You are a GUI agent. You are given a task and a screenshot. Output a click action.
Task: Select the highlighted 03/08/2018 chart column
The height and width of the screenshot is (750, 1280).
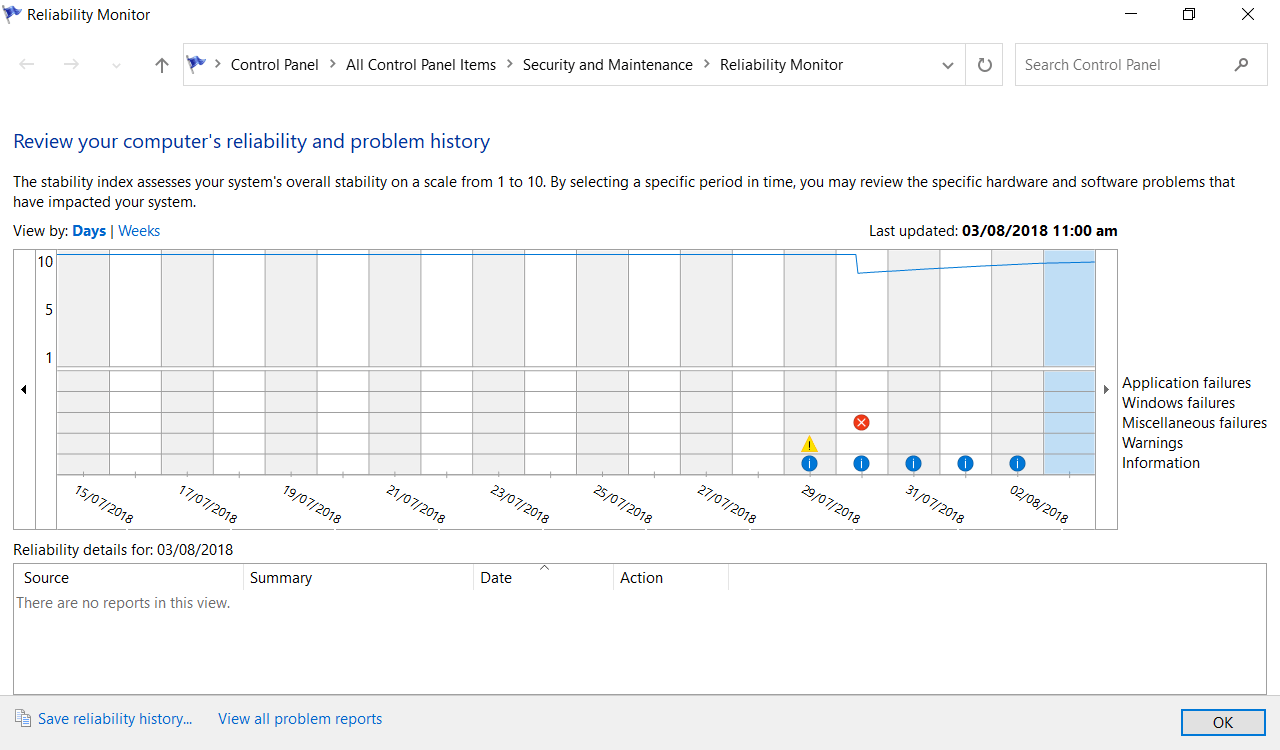[1069, 362]
